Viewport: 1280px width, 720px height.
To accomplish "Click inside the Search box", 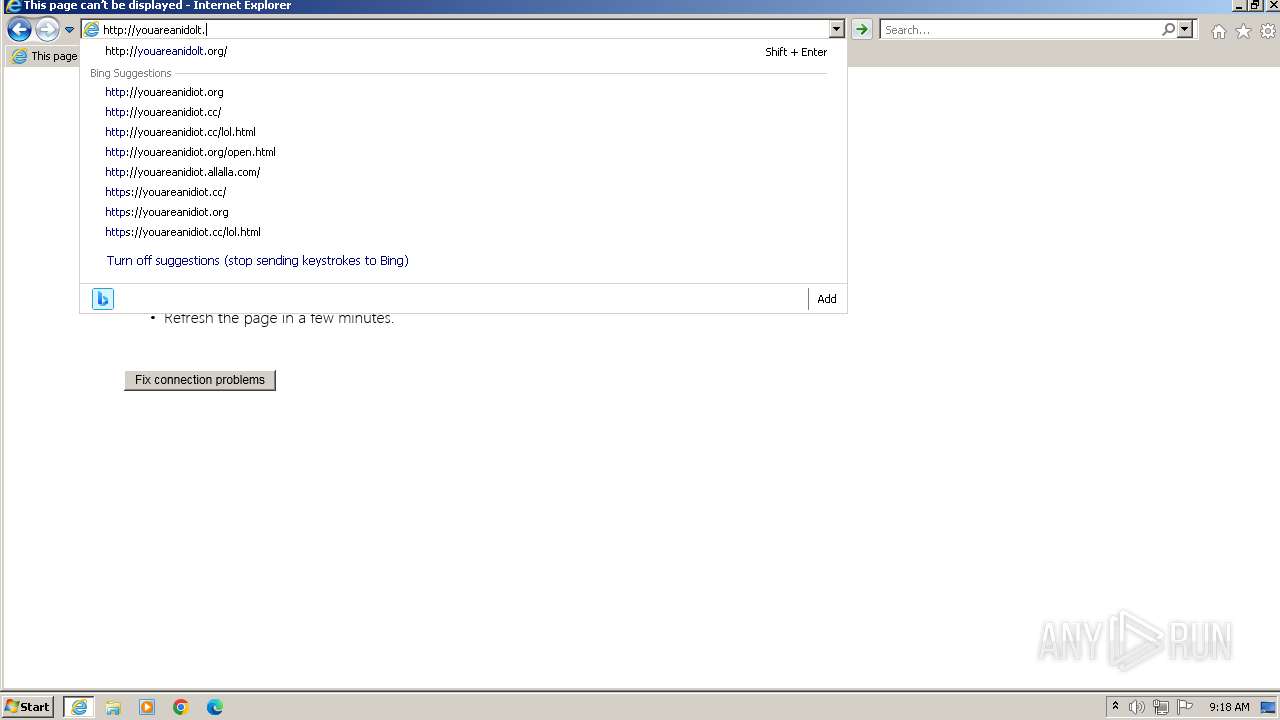I will click(1020, 30).
